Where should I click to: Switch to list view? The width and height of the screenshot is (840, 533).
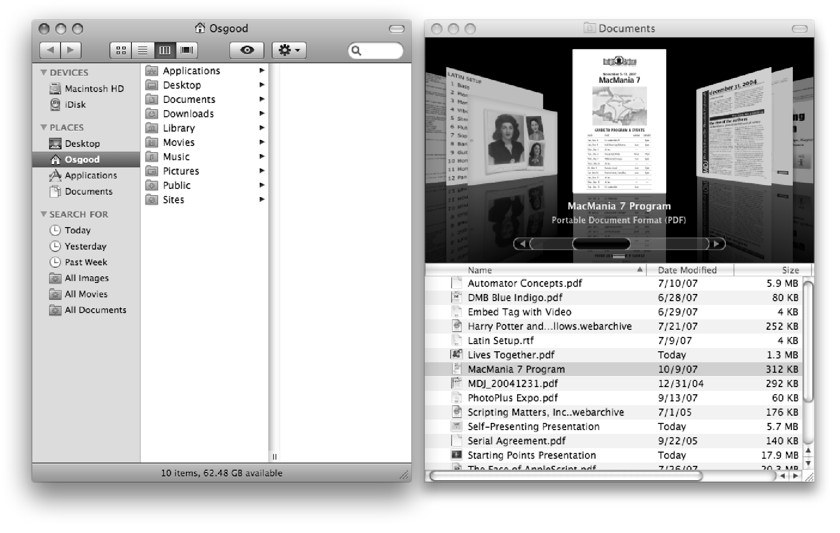(x=143, y=49)
